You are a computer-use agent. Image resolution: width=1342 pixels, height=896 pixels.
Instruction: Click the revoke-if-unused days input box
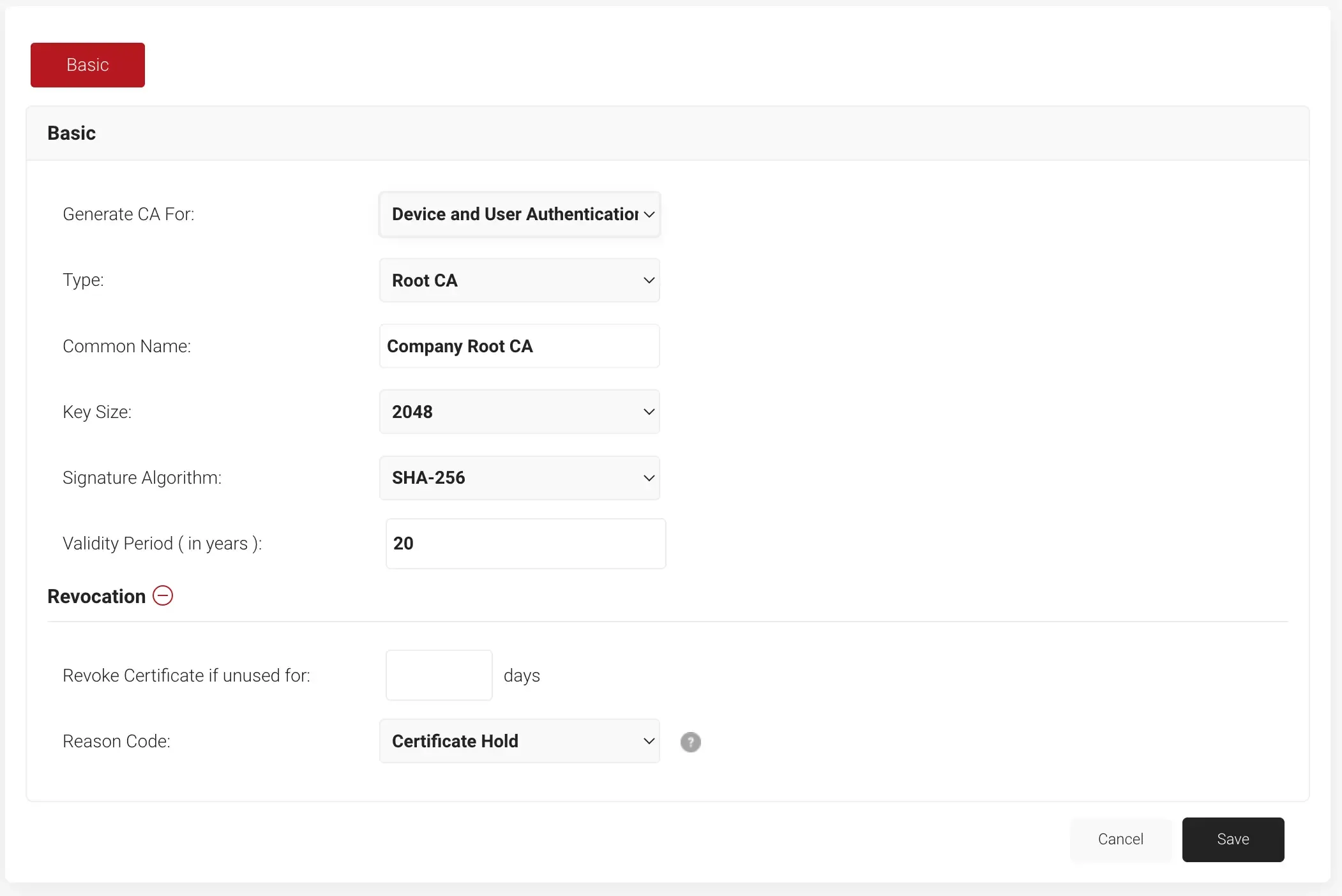[x=439, y=675]
